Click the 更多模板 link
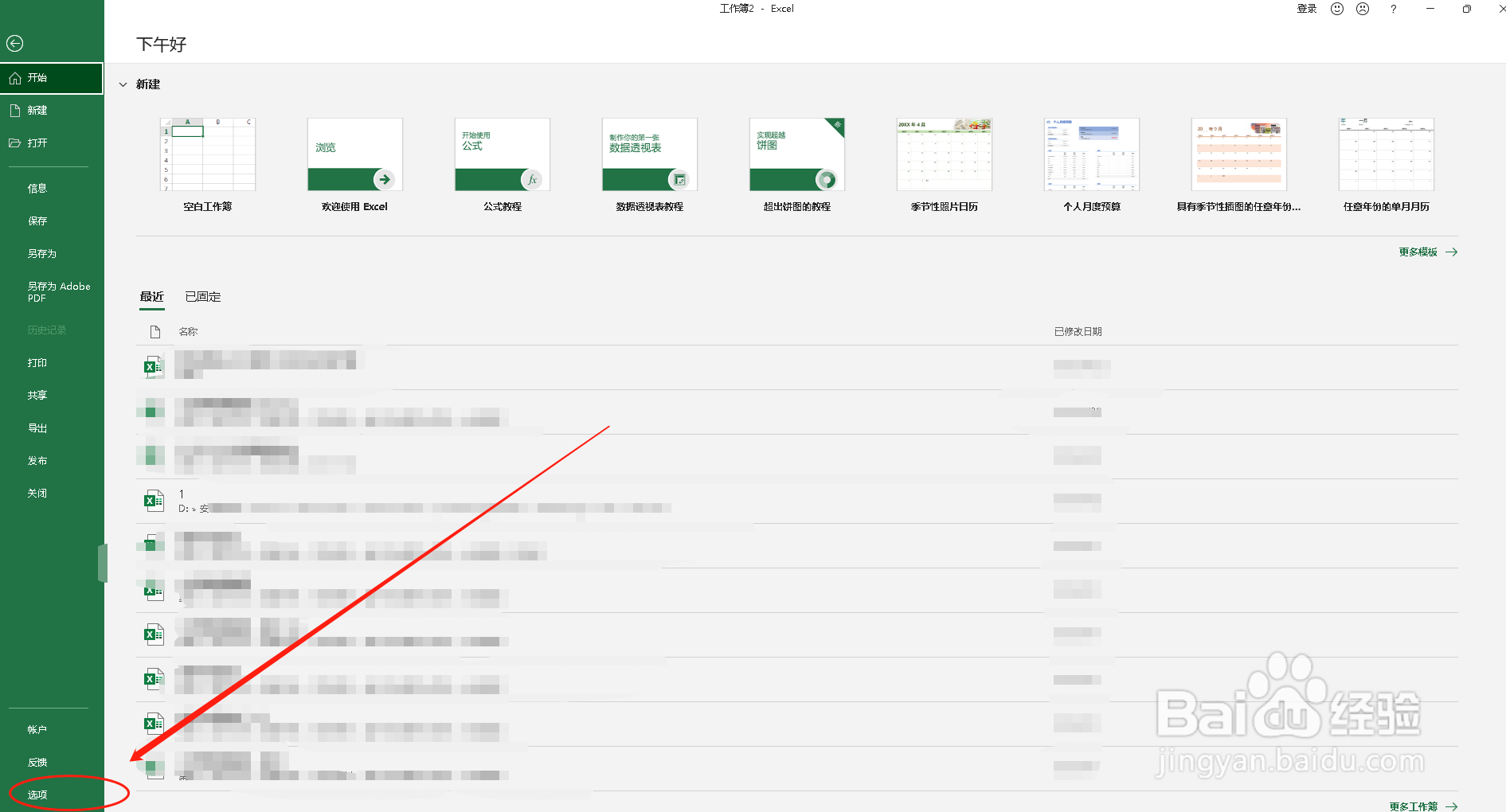The width and height of the screenshot is (1506, 812). tap(1418, 252)
